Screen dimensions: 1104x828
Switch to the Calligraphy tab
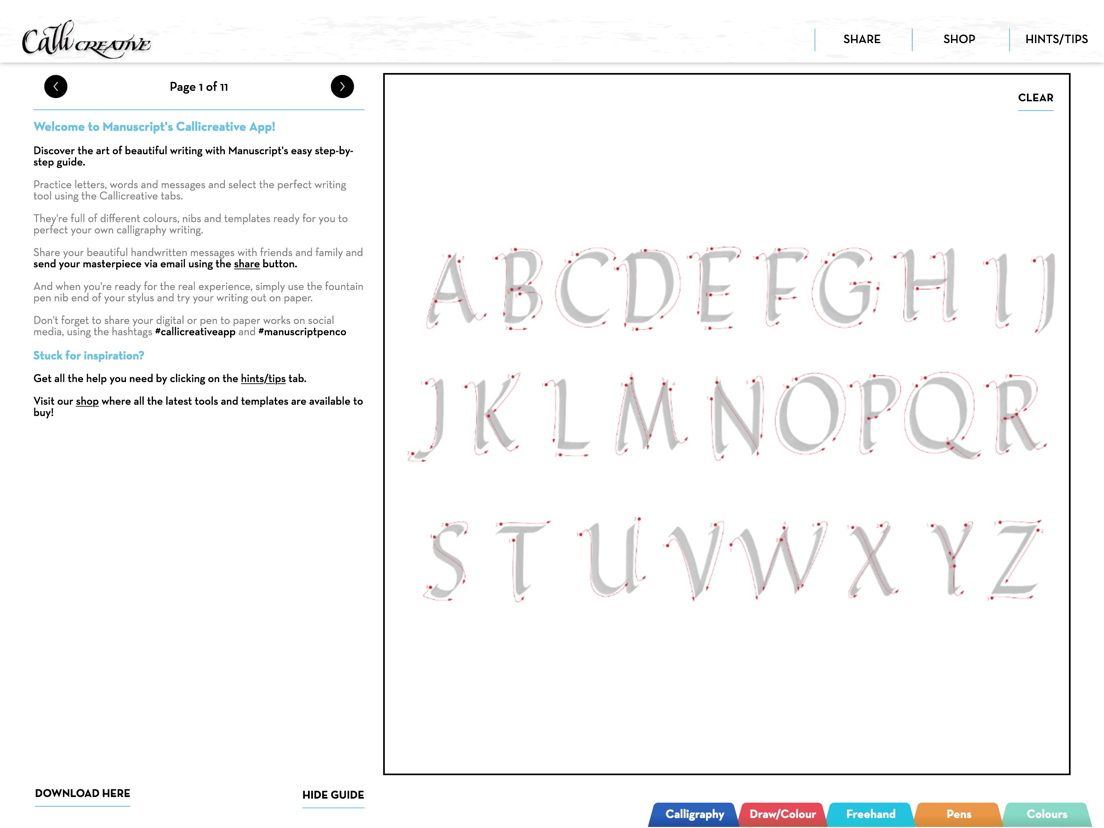(694, 815)
